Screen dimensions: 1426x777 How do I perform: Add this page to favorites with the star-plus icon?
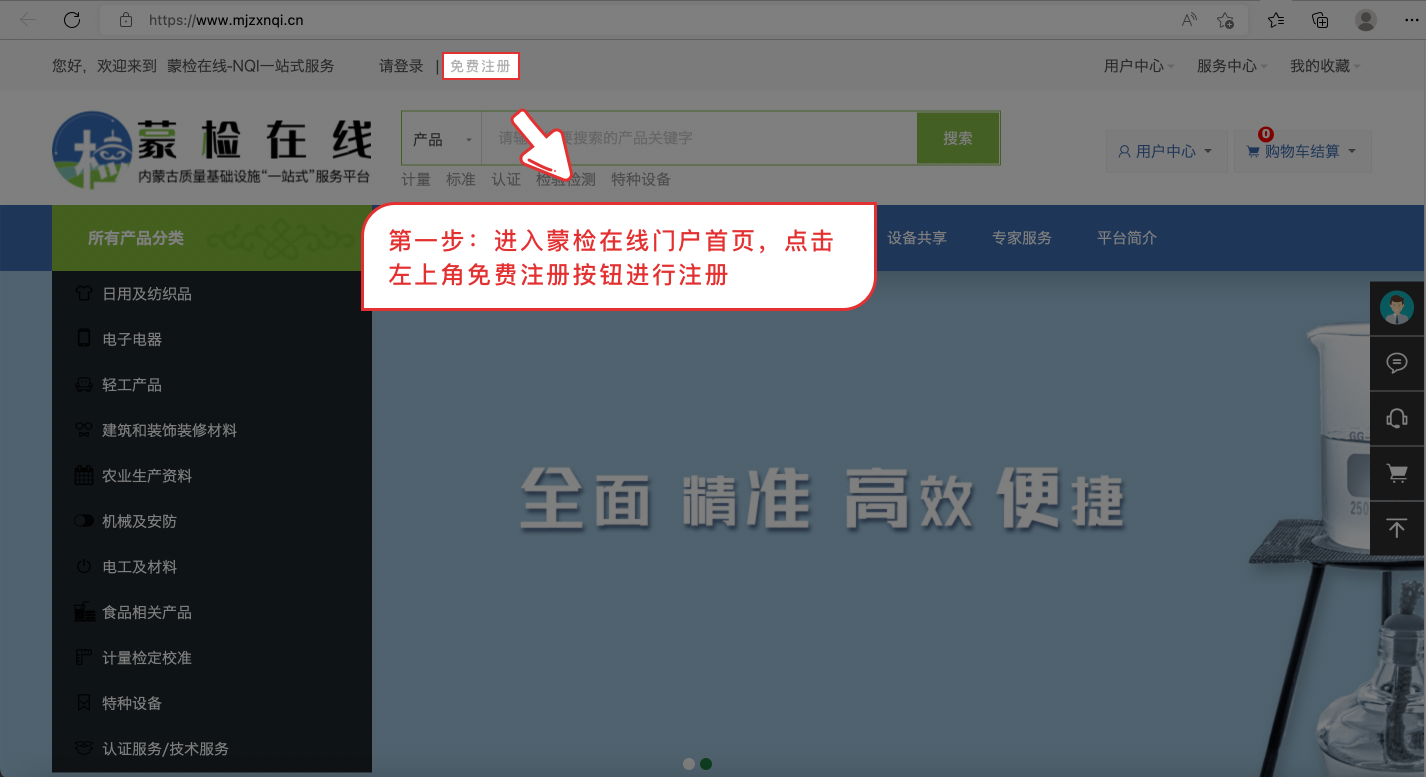point(1225,19)
